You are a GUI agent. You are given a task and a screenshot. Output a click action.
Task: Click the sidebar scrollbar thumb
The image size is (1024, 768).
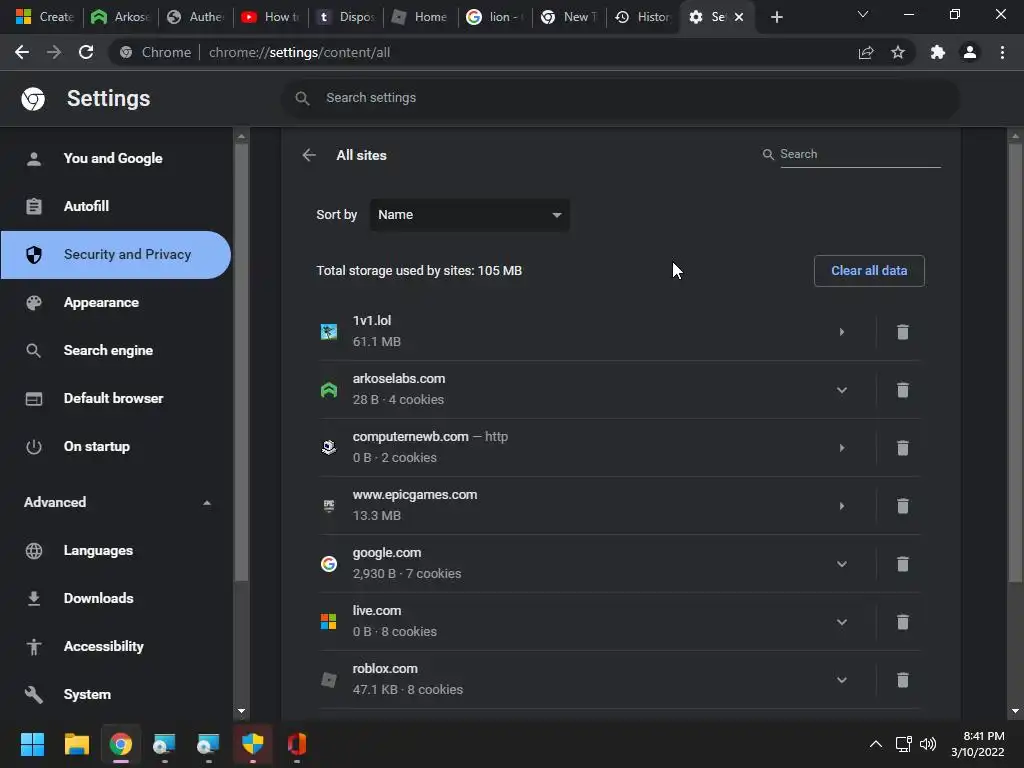click(x=241, y=362)
